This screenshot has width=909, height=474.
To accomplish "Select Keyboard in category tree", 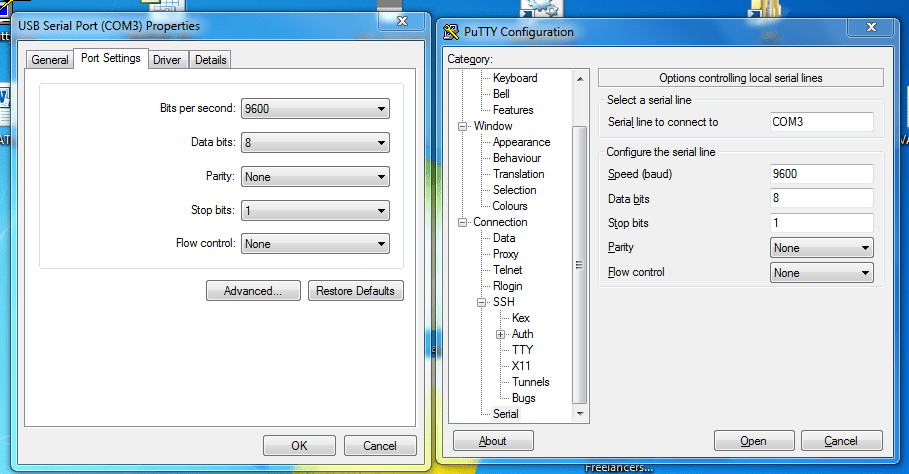I will tap(515, 78).
